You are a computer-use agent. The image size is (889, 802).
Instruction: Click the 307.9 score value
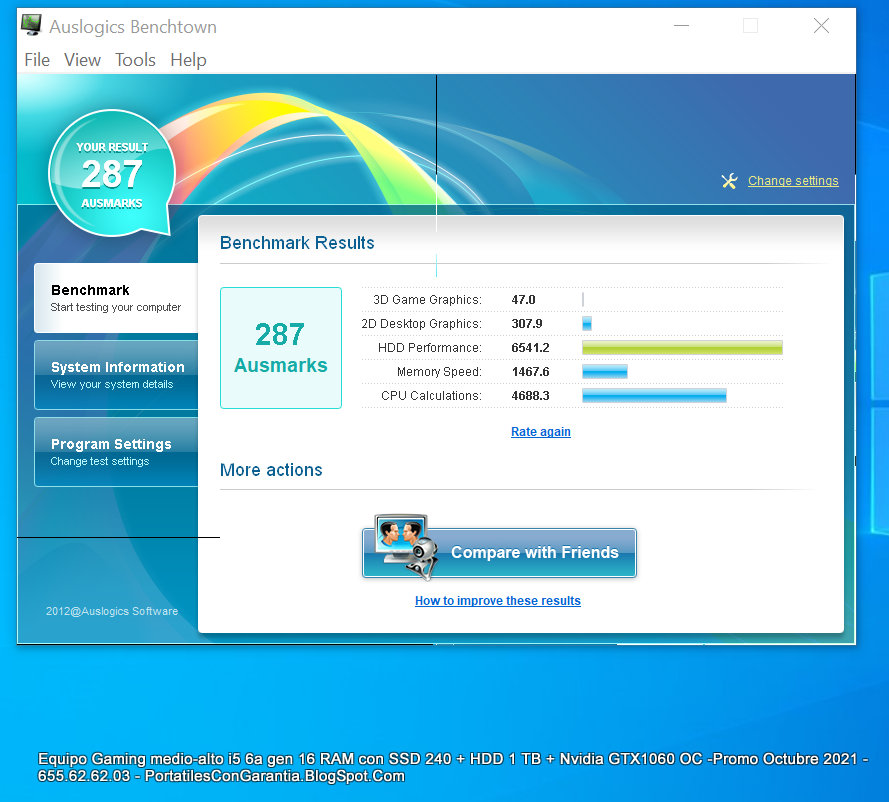pos(527,324)
